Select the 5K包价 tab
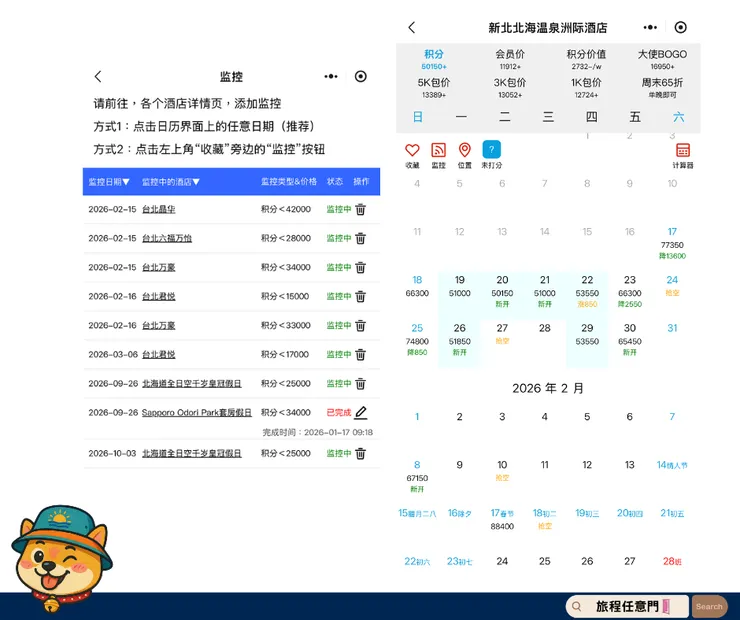Viewport: 740px width, 620px height. click(434, 88)
